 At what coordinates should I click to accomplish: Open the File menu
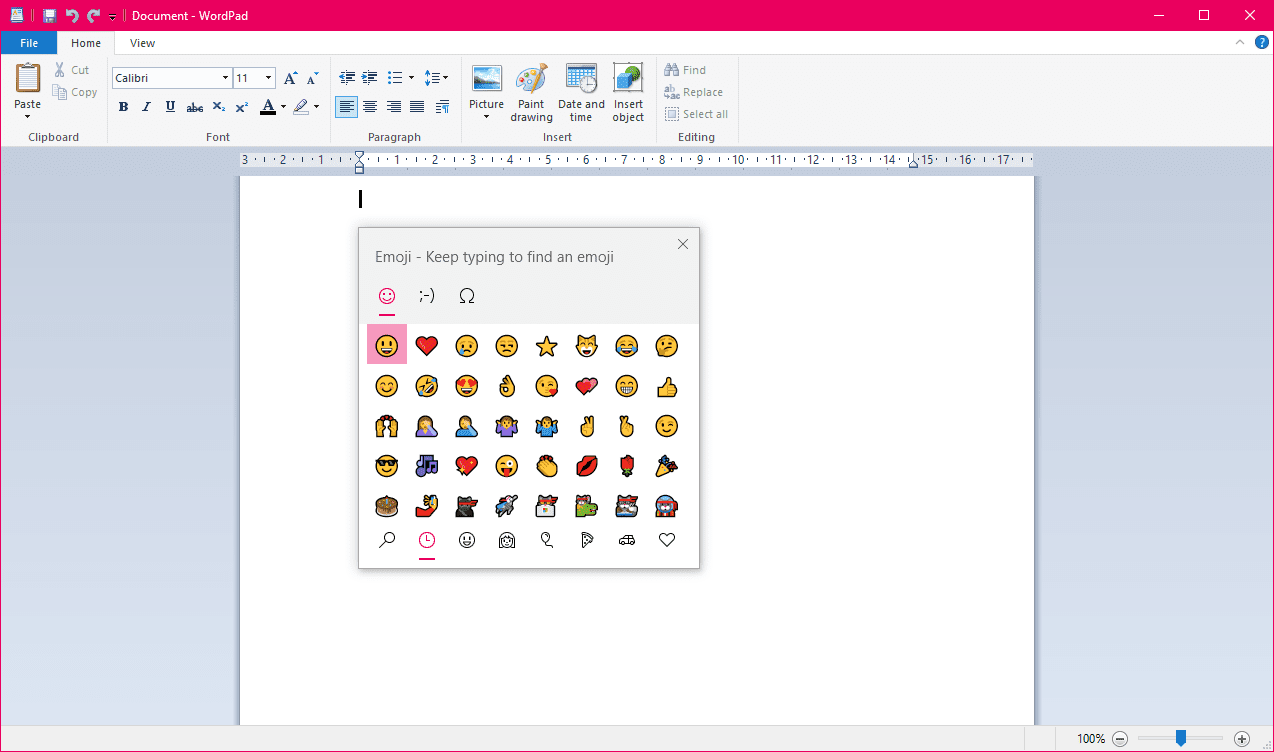pyautogui.click(x=29, y=43)
